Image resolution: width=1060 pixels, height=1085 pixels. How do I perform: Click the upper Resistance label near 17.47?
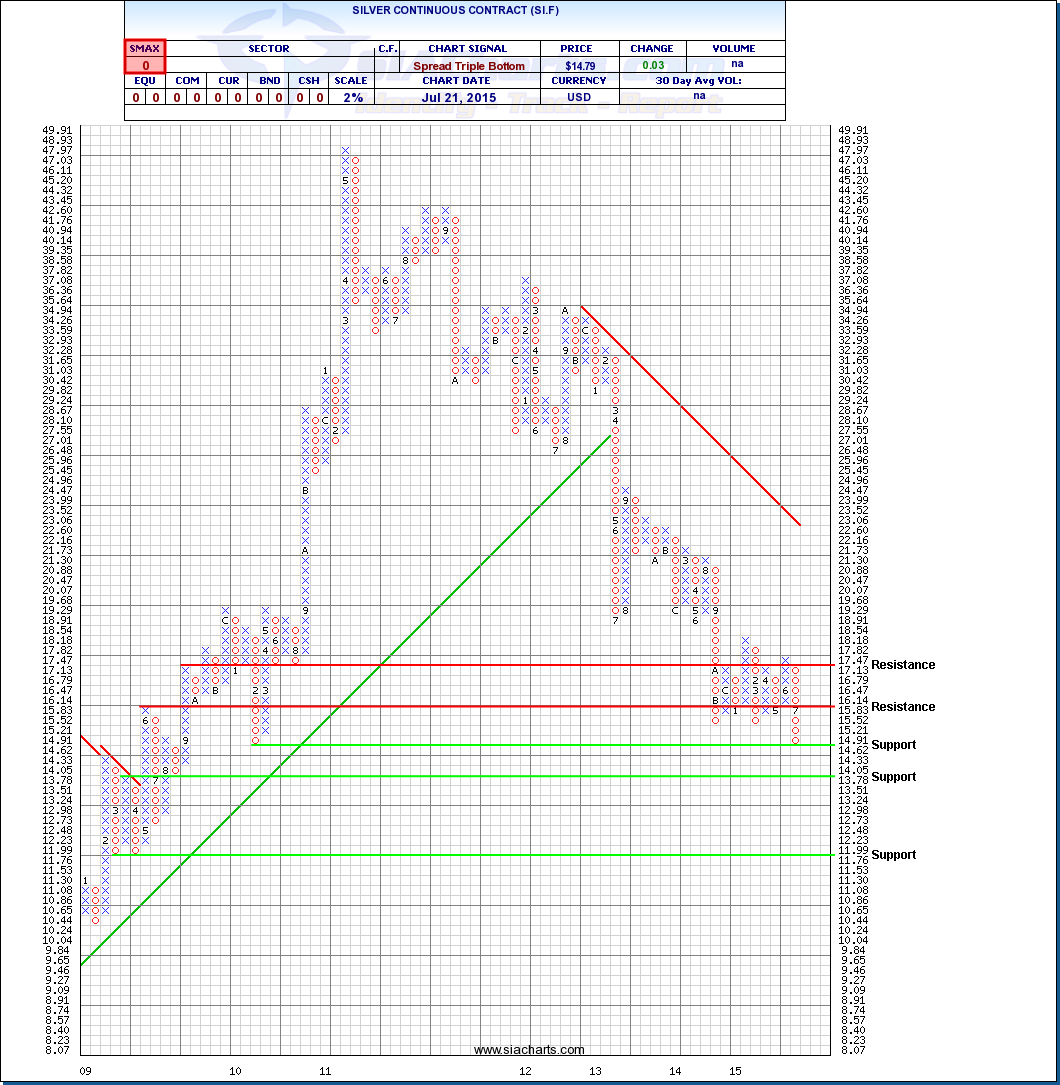pyautogui.click(x=902, y=665)
